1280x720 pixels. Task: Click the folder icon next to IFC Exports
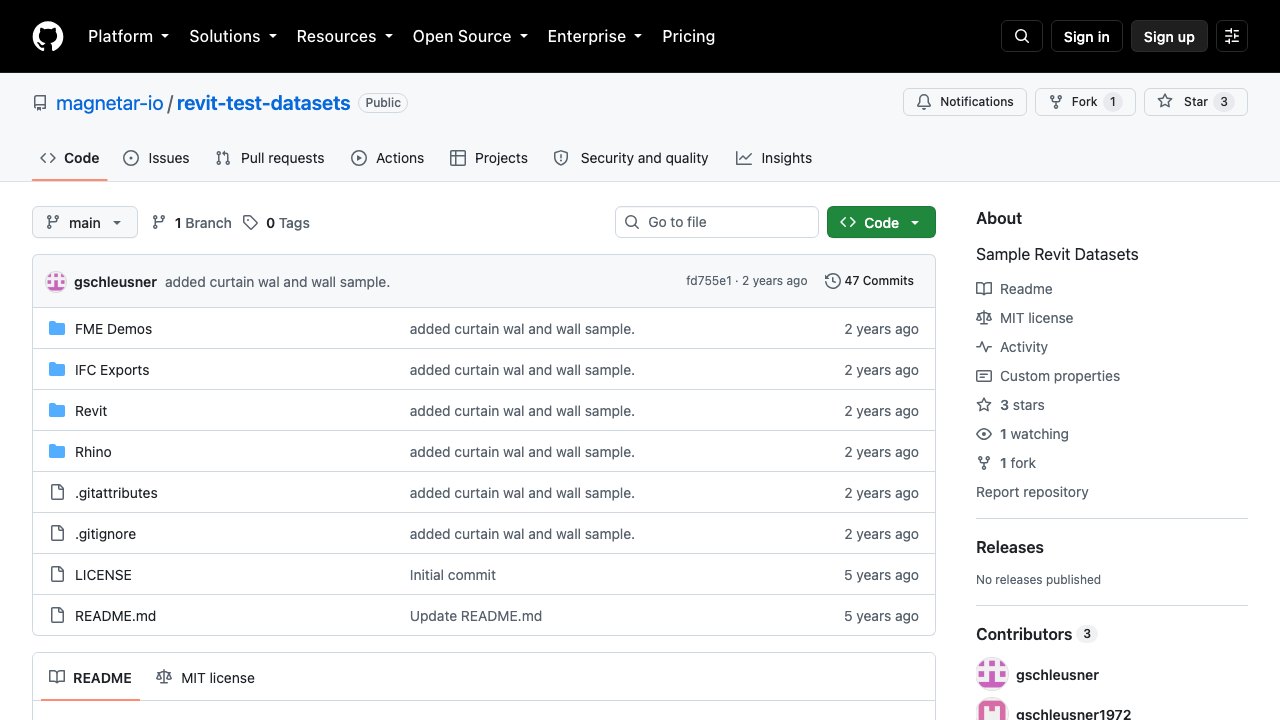57,370
